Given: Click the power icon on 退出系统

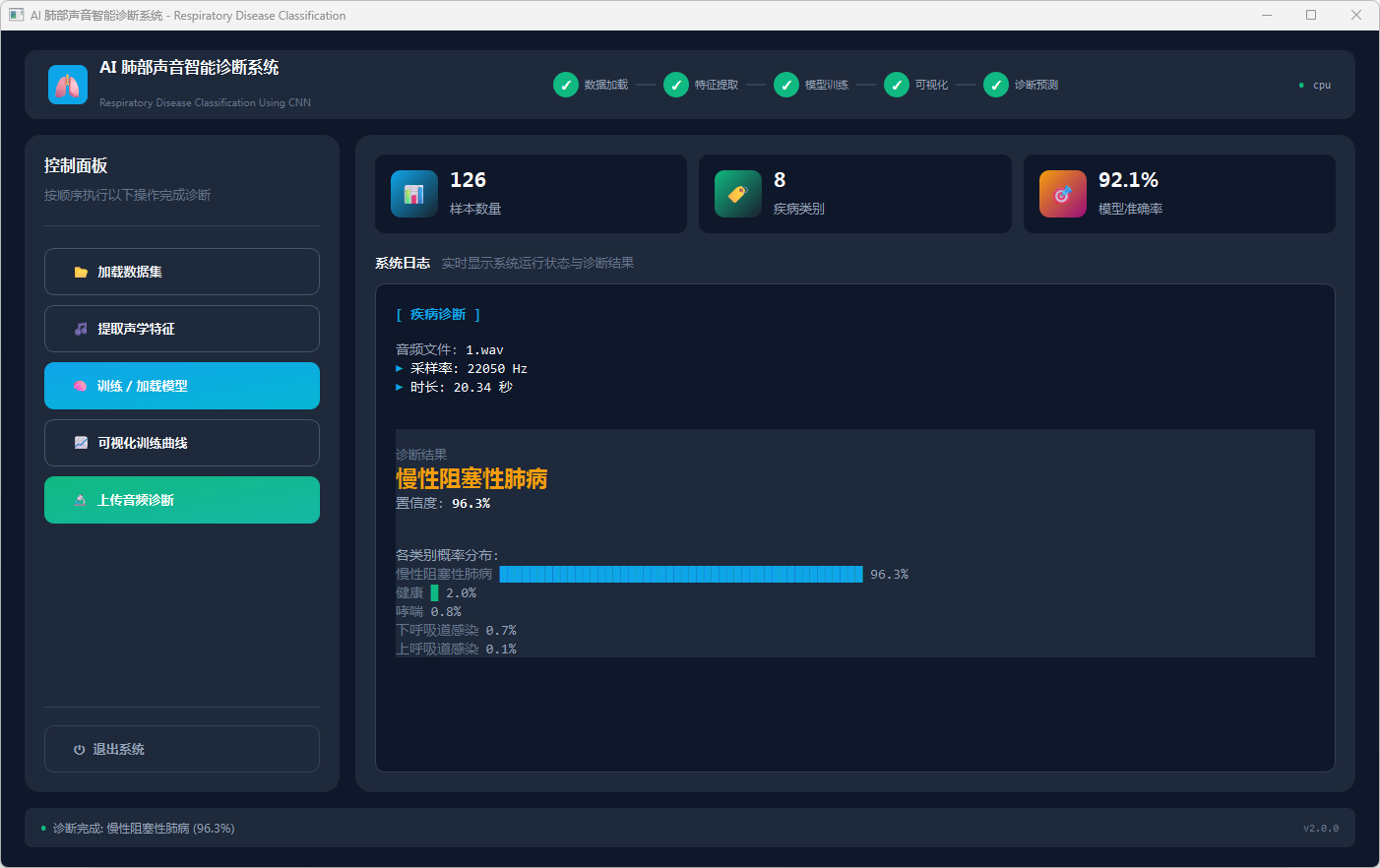Looking at the screenshot, I should 79,750.
